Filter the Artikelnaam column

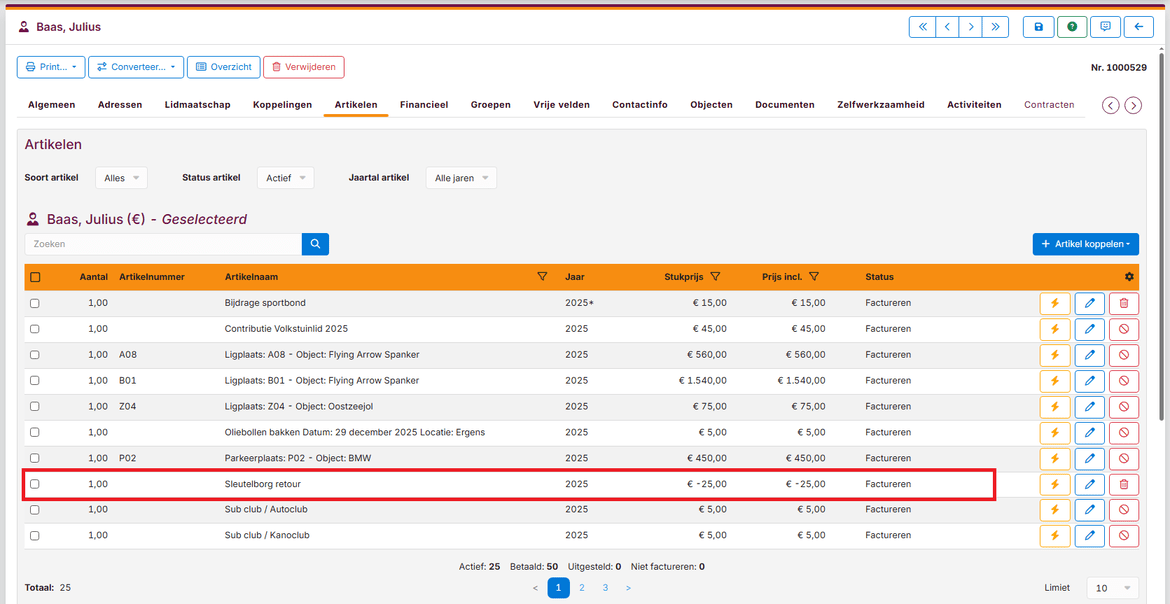(x=542, y=277)
